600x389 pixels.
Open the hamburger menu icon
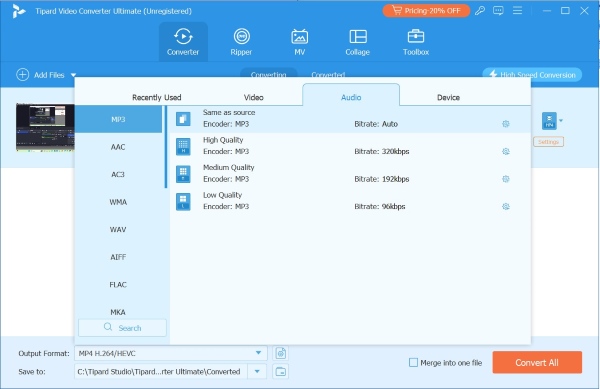517,11
